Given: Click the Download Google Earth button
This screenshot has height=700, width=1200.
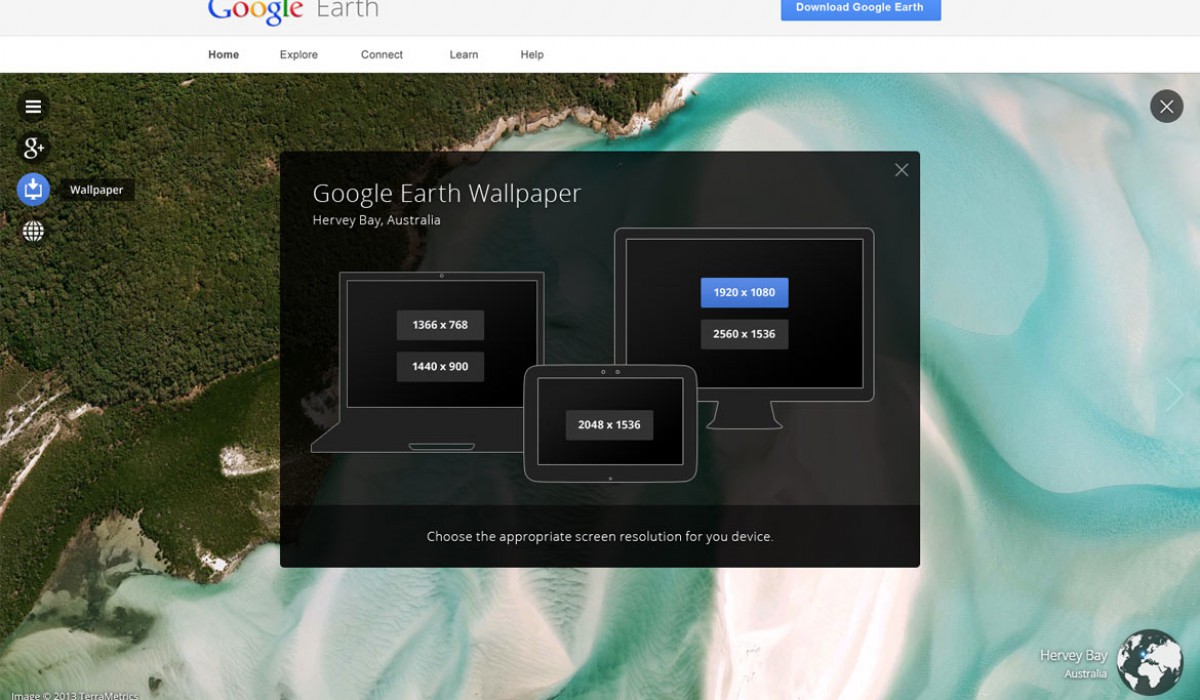Looking at the screenshot, I should click(x=860, y=8).
